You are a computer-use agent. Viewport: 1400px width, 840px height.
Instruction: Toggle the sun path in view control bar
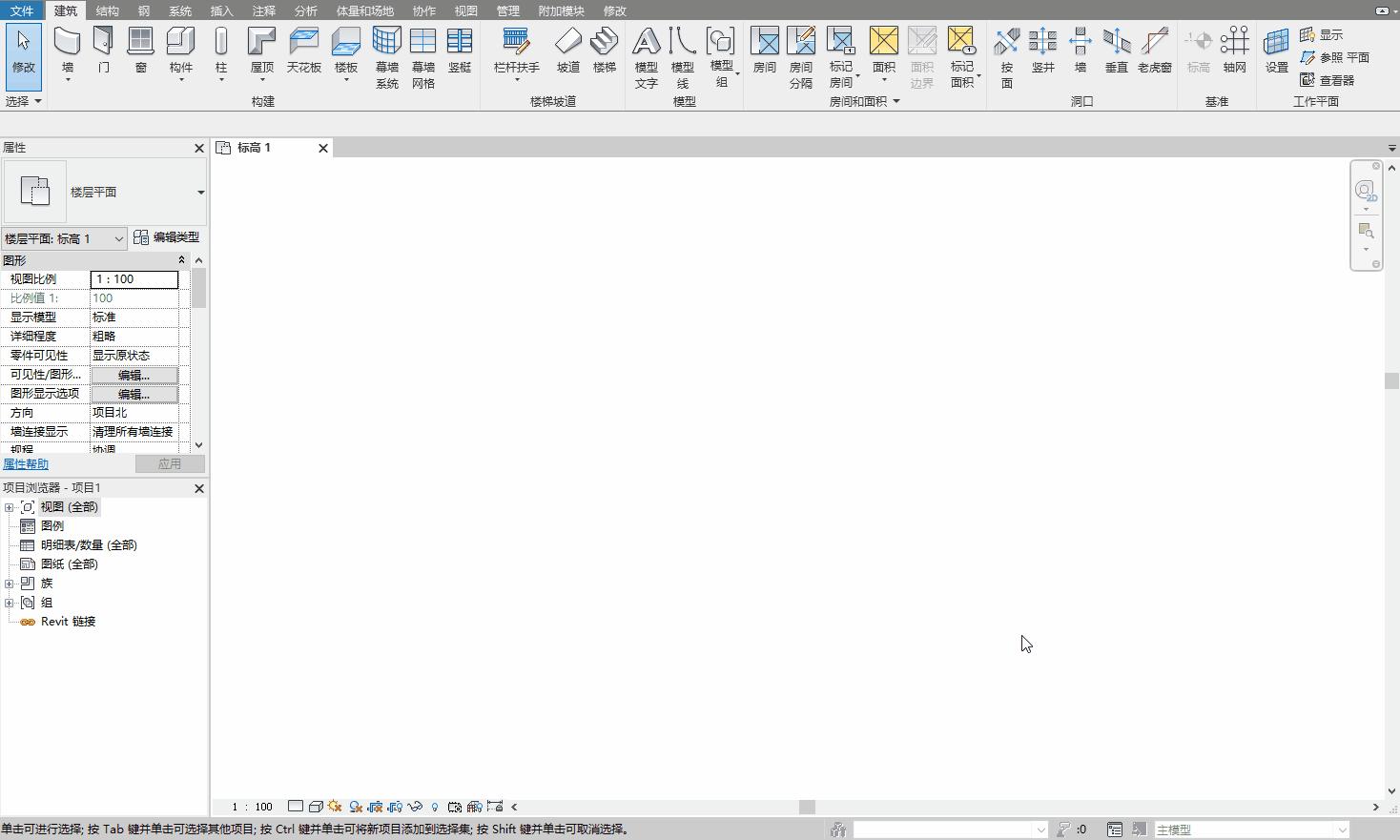click(335, 807)
